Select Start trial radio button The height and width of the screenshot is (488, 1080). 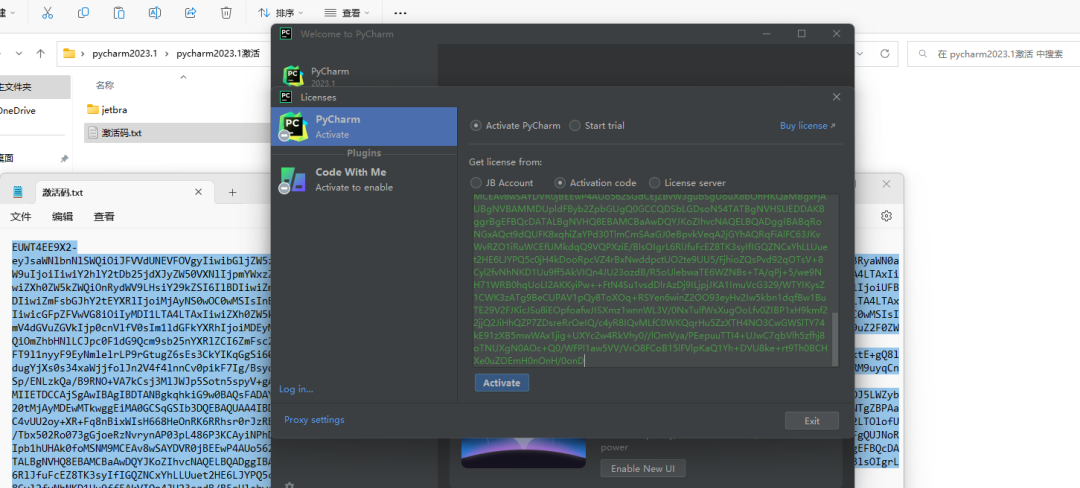pyautogui.click(x=574, y=126)
